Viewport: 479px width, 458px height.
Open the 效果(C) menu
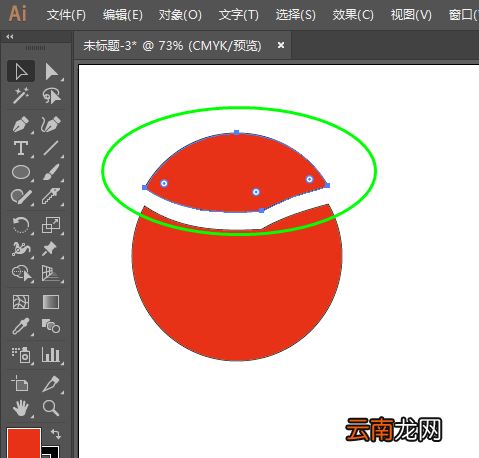353,15
